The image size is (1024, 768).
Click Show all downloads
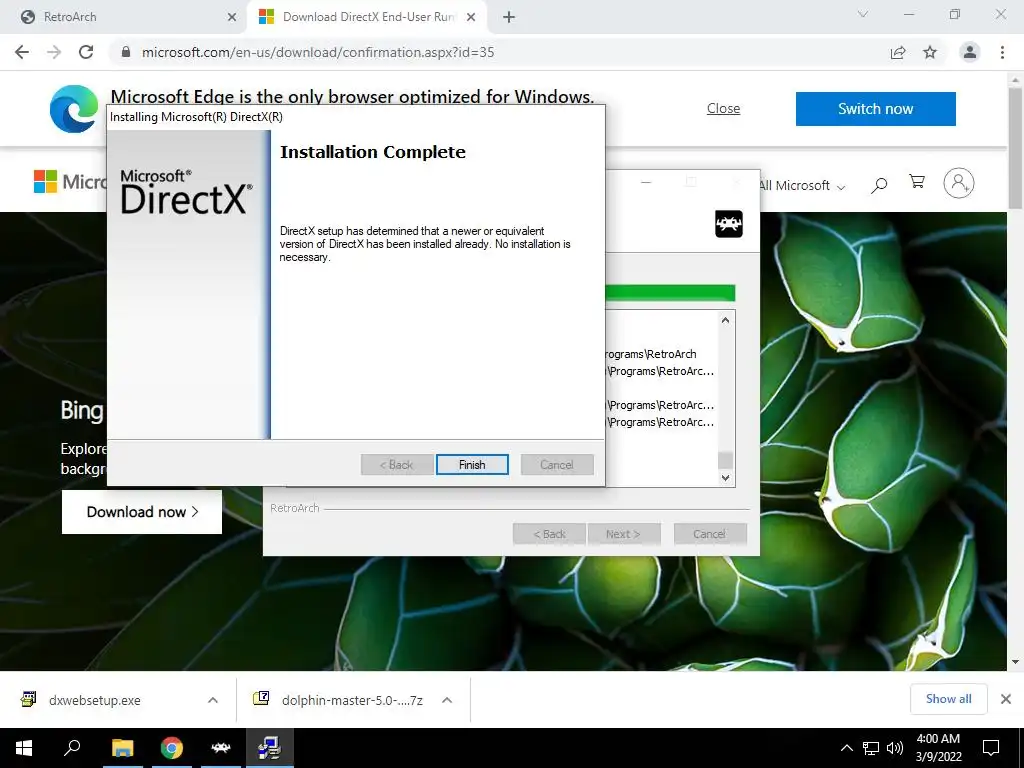click(948, 699)
